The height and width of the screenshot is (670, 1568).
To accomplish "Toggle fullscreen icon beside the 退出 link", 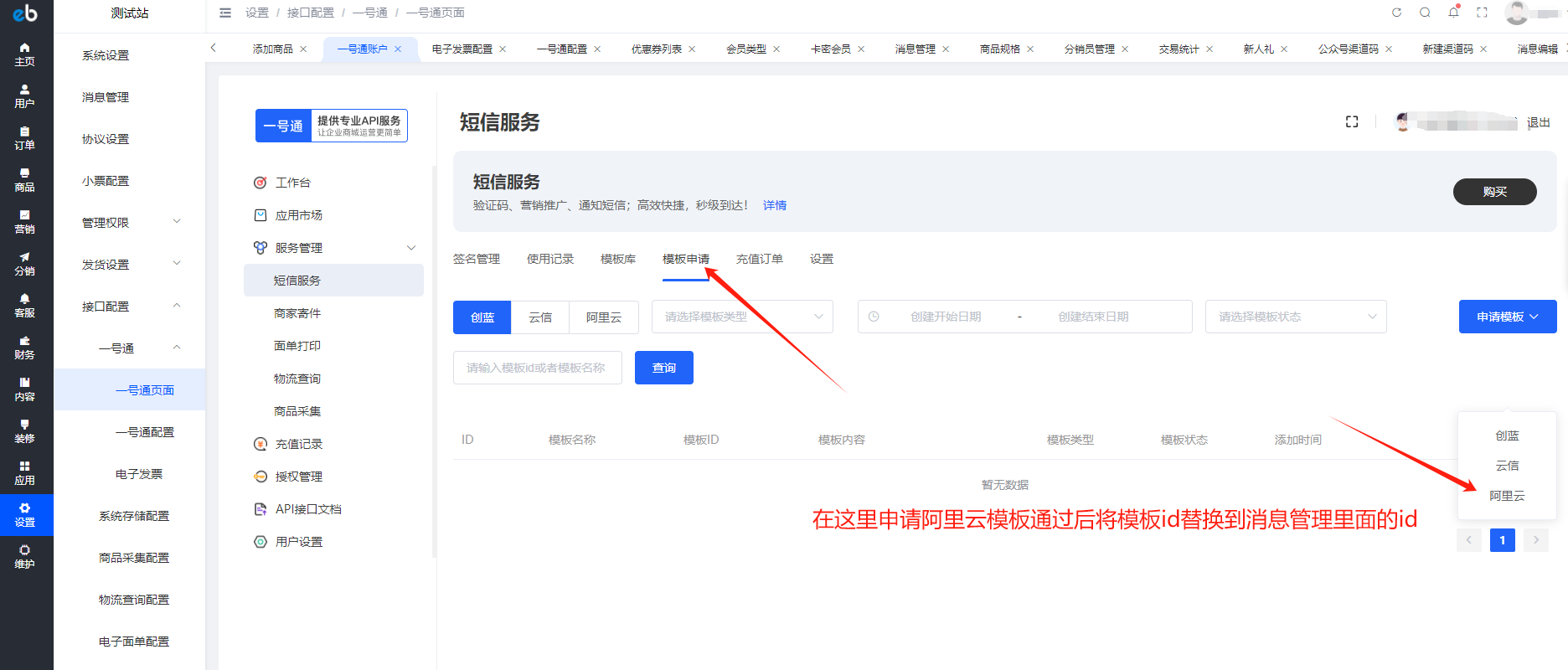I will [1351, 122].
